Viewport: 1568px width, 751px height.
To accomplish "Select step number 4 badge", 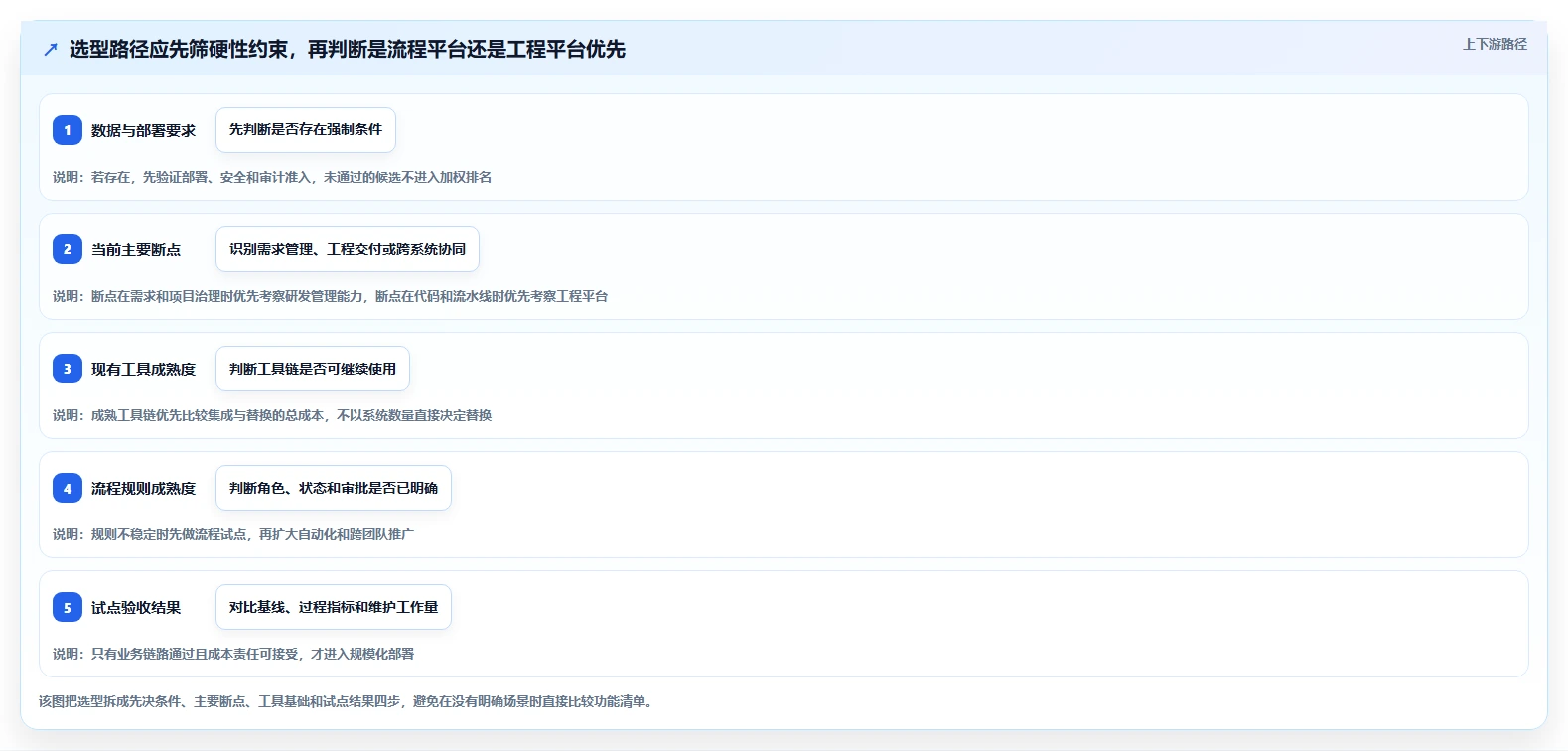I will (x=68, y=488).
